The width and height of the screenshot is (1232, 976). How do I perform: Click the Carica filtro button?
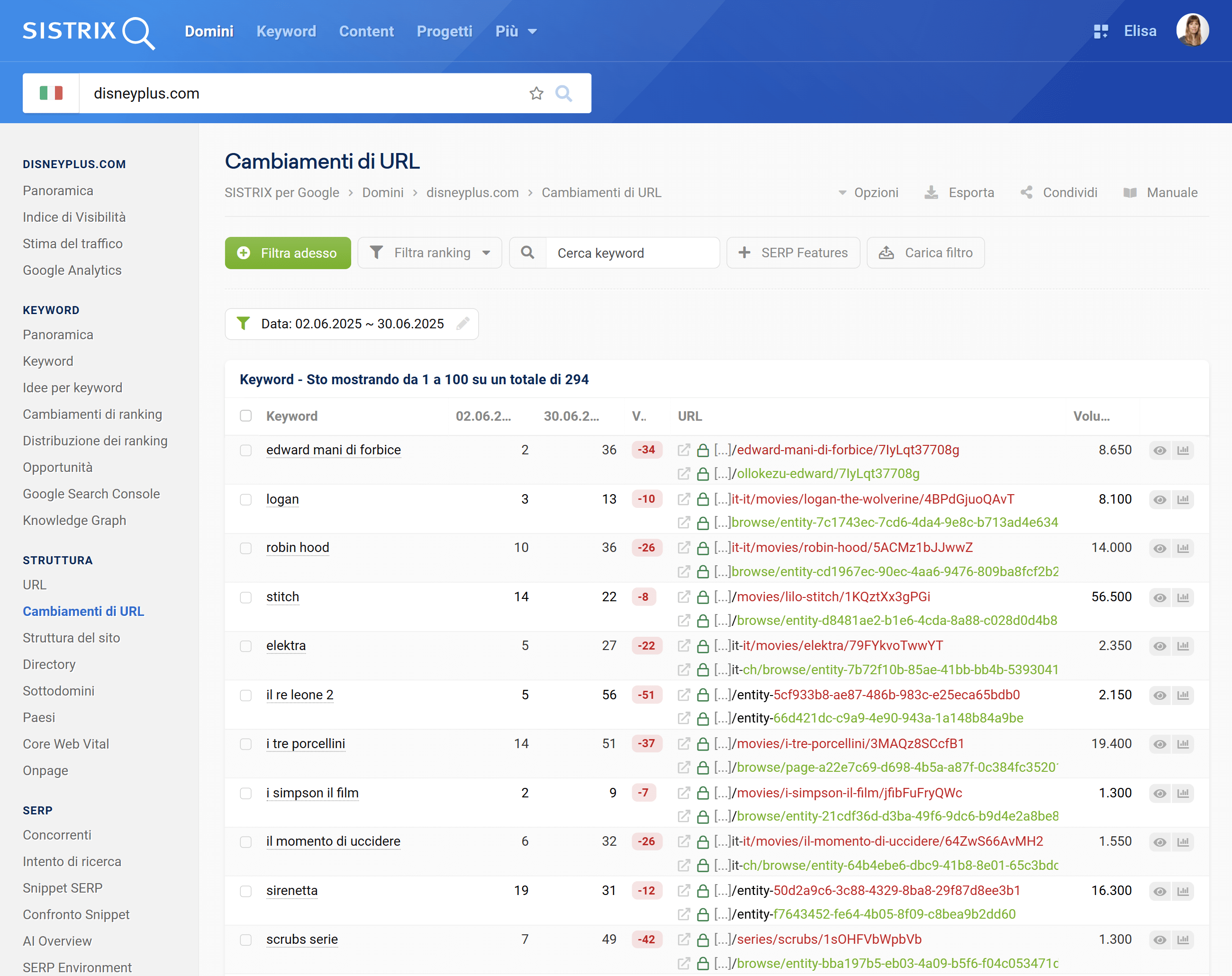[926, 253]
